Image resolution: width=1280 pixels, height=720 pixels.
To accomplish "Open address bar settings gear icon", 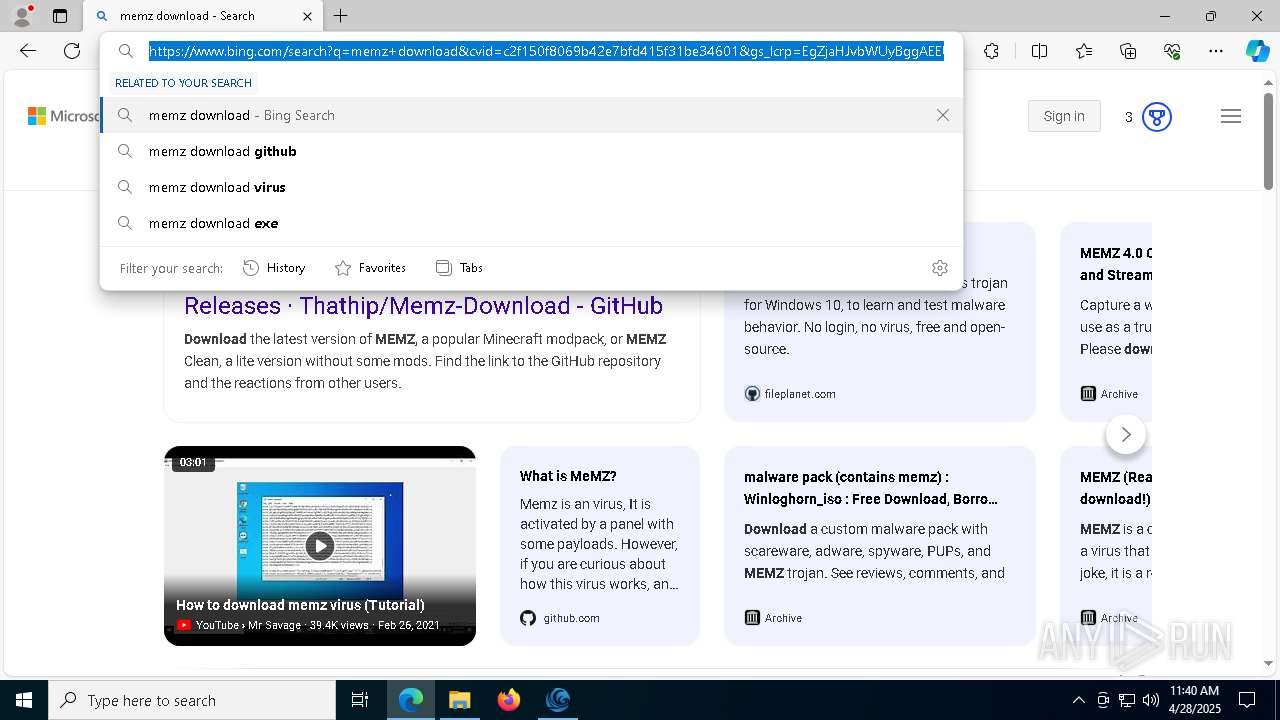I will 939,268.
